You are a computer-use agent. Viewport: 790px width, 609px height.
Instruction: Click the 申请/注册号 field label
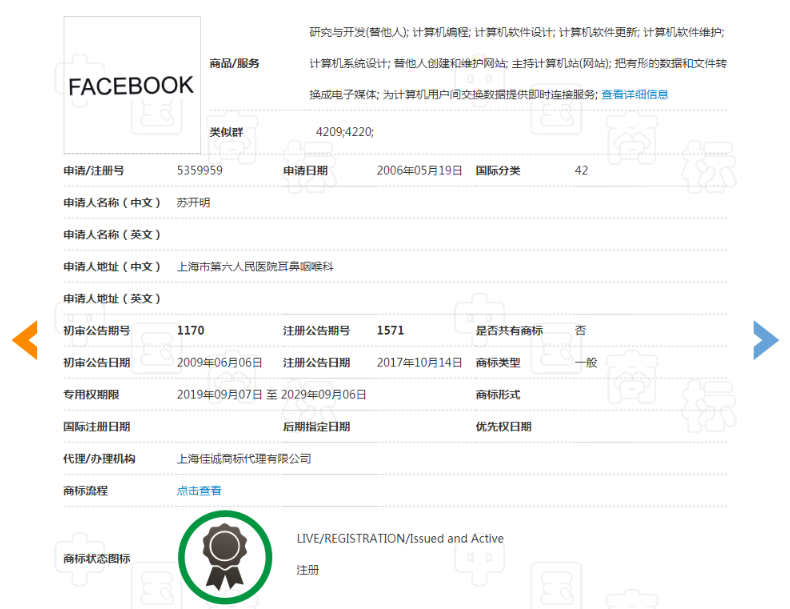click(94, 170)
